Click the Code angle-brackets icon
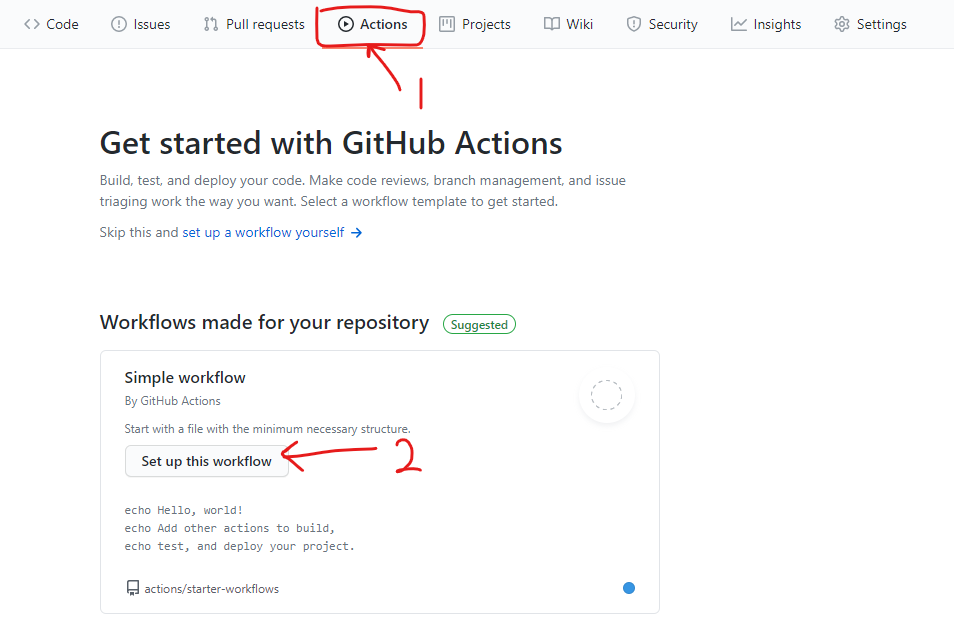This screenshot has height=638, width=954. tap(32, 24)
